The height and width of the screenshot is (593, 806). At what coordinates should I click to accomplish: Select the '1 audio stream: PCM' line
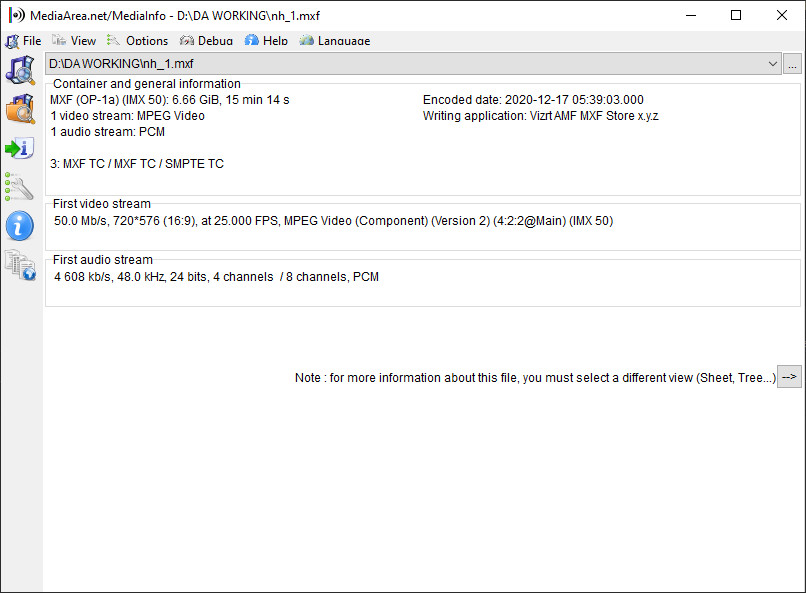(x=107, y=132)
